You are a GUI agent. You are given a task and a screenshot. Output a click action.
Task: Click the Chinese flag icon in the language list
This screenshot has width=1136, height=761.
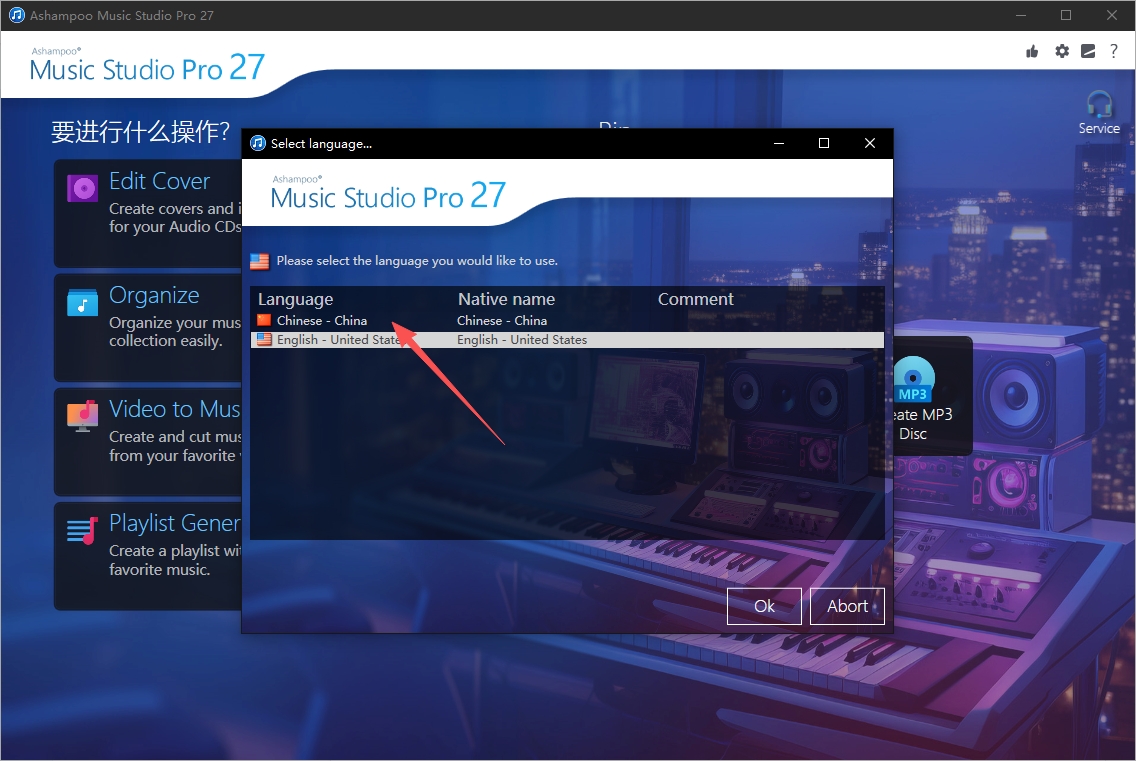click(264, 320)
